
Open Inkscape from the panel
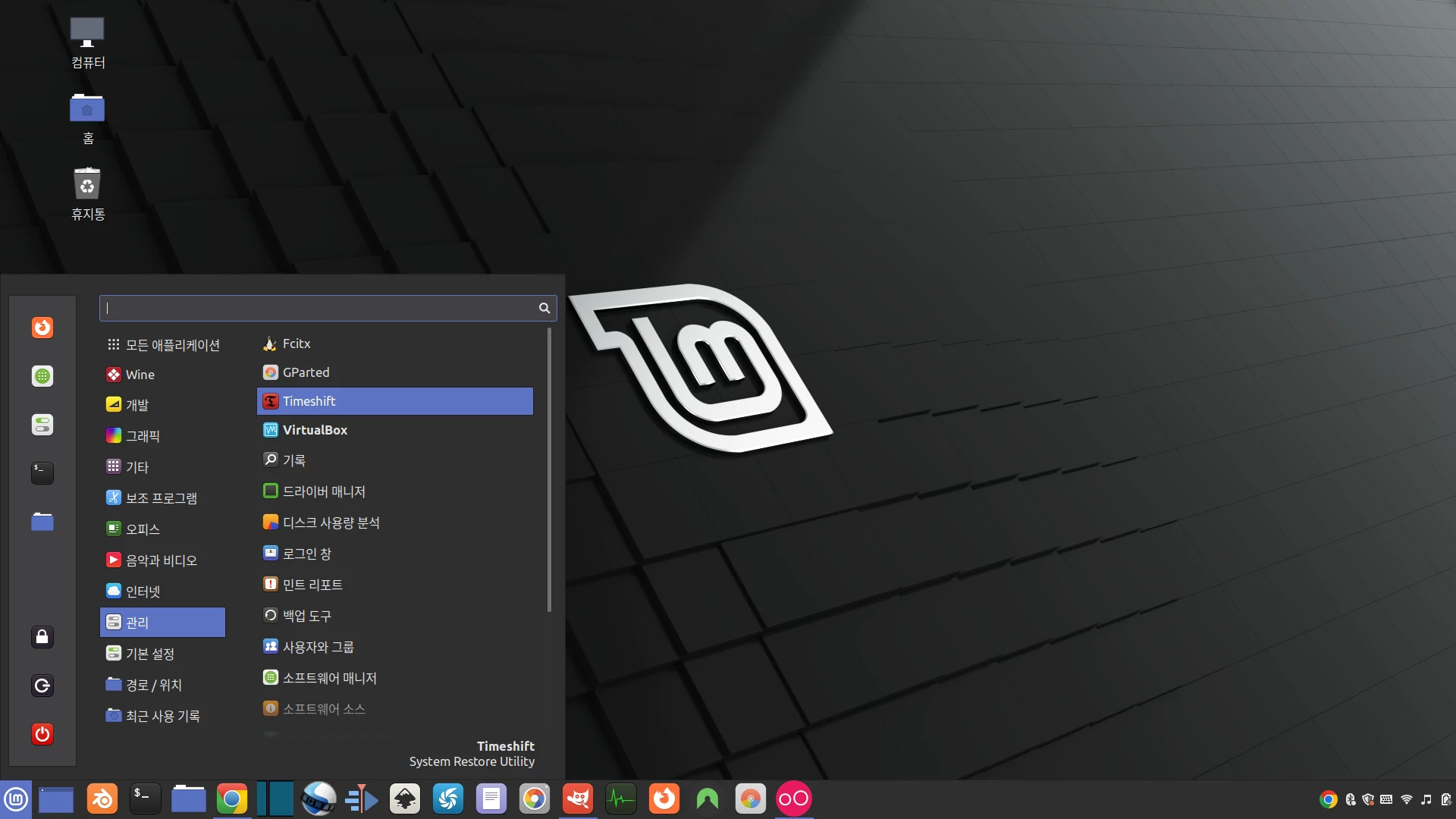(405, 799)
